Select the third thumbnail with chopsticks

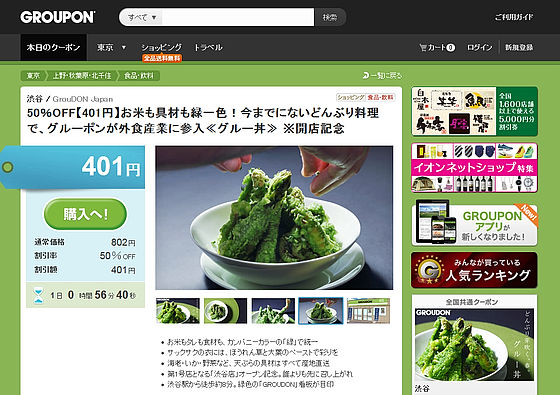coord(273,311)
